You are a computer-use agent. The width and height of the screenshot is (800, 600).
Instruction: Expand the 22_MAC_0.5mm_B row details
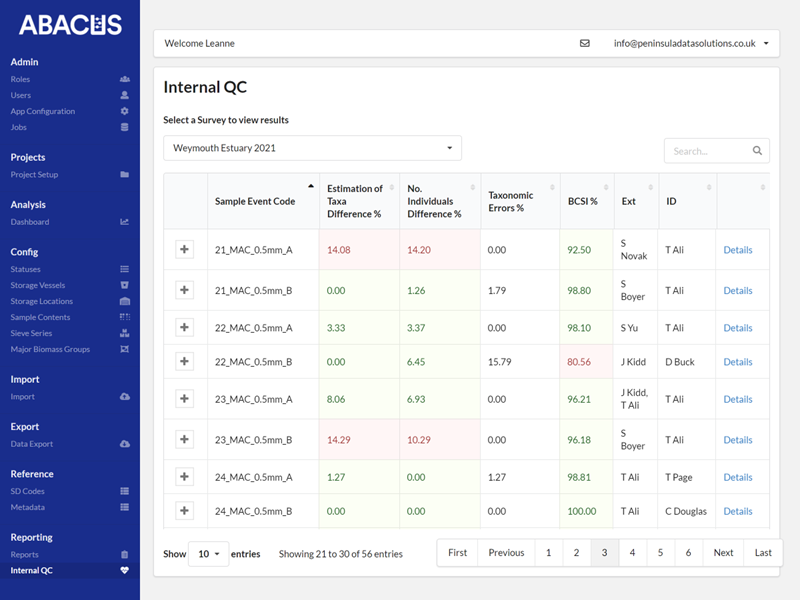[x=184, y=362]
